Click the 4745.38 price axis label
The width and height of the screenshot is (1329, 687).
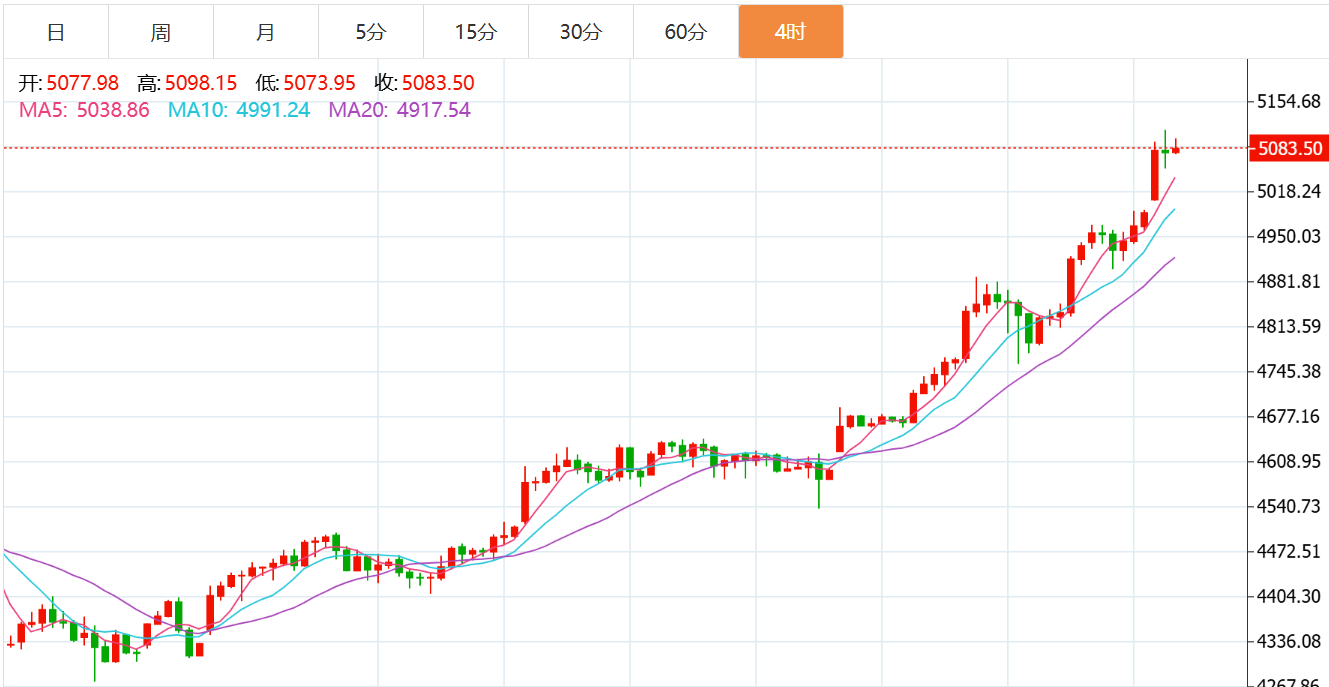pyautogui.click(x=1290, y=371)
